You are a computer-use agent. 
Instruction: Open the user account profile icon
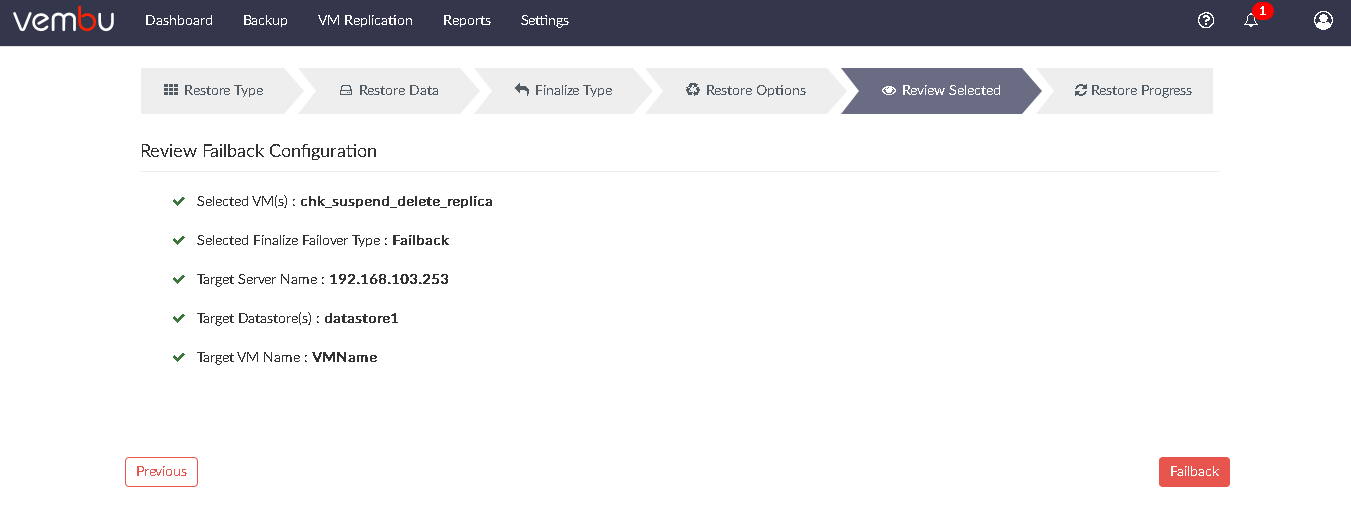1323,20
